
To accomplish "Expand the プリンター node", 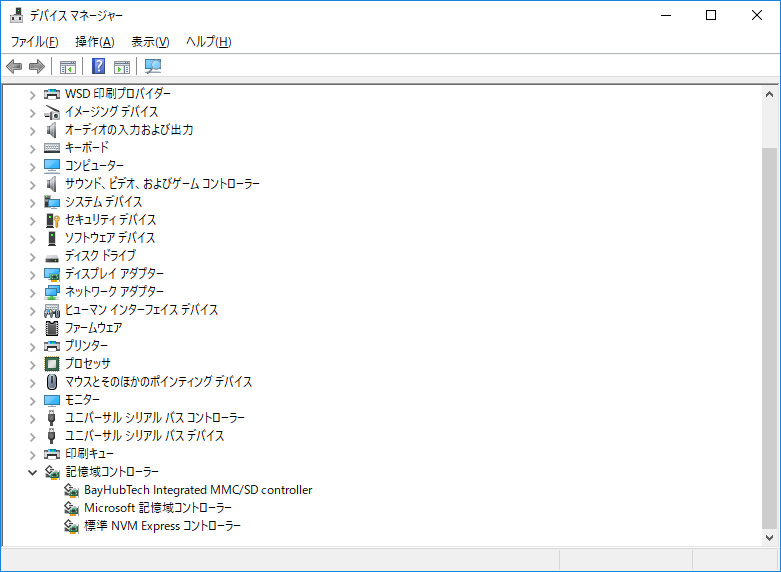I will tap(32, 346).
